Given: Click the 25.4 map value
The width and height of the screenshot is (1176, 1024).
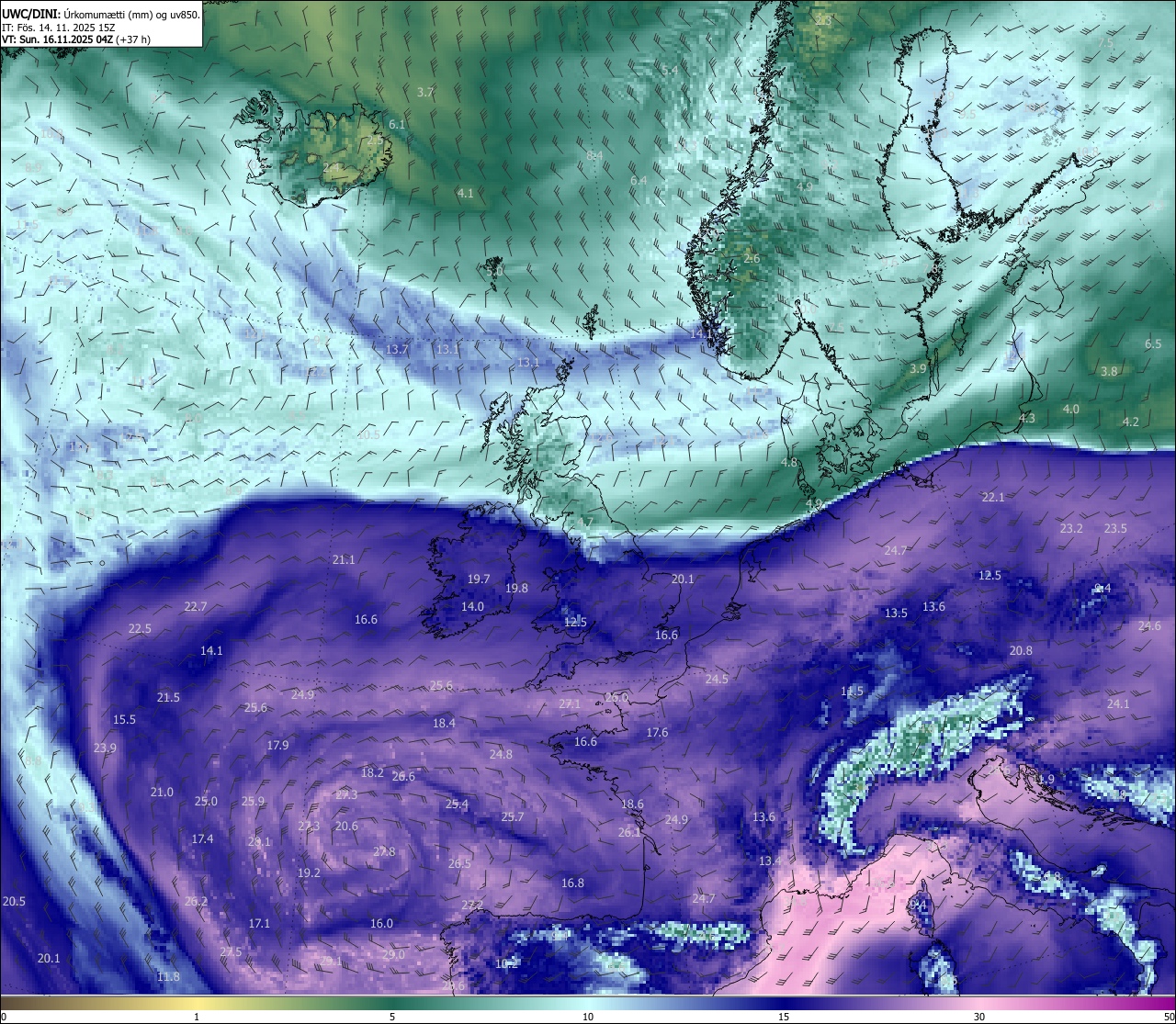Looking at the screenshot, I should 457,805.
